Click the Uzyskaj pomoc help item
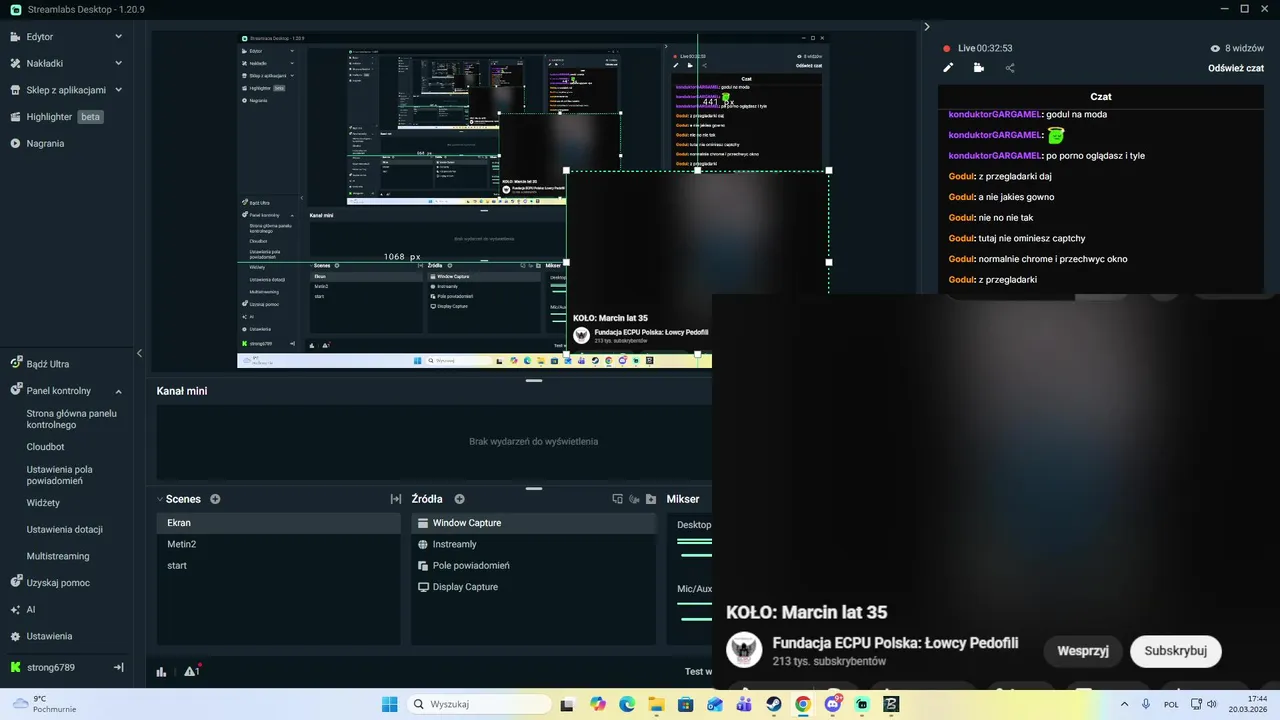 [x=58, y=582]
